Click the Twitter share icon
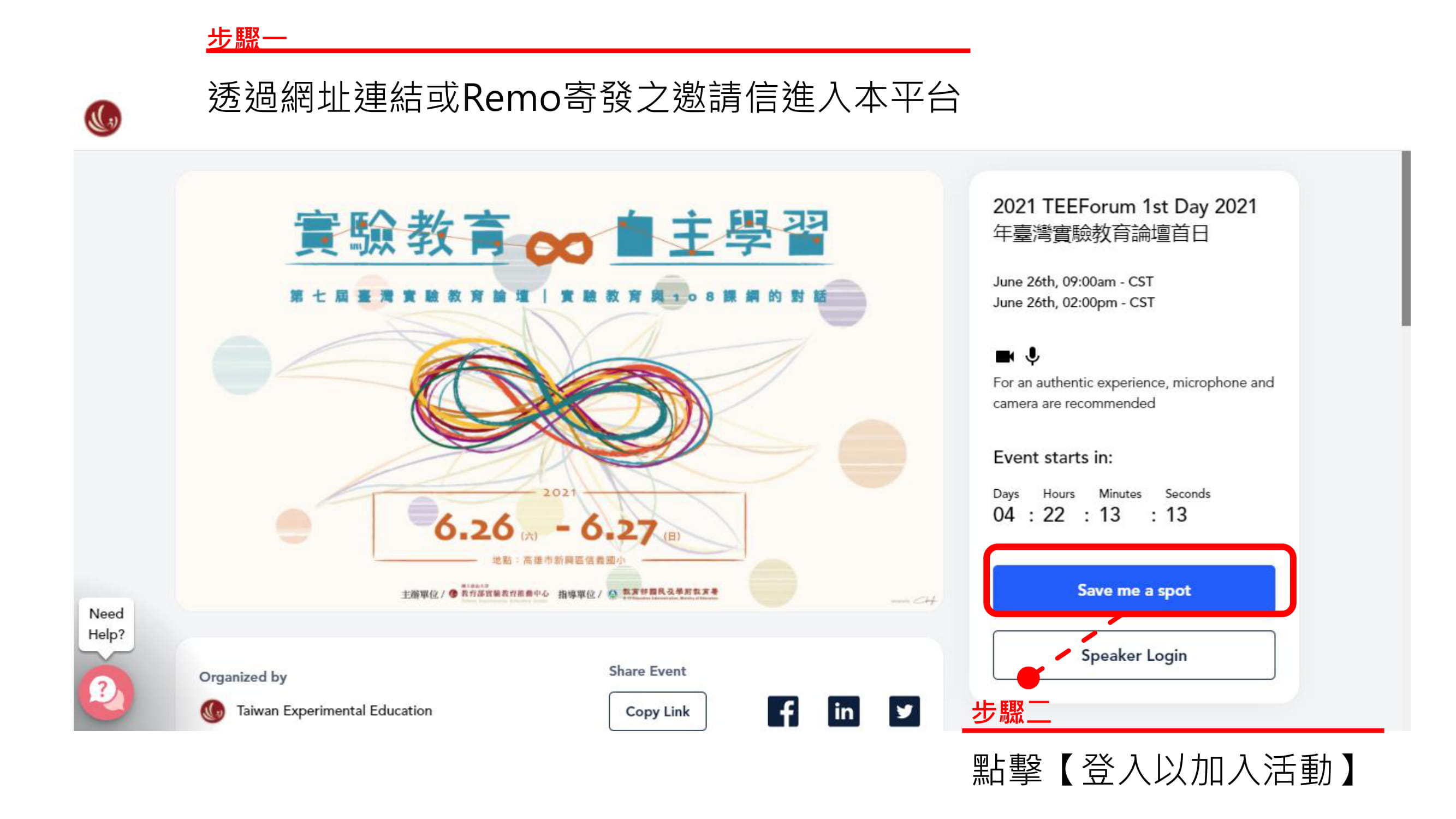 (905, 711)
